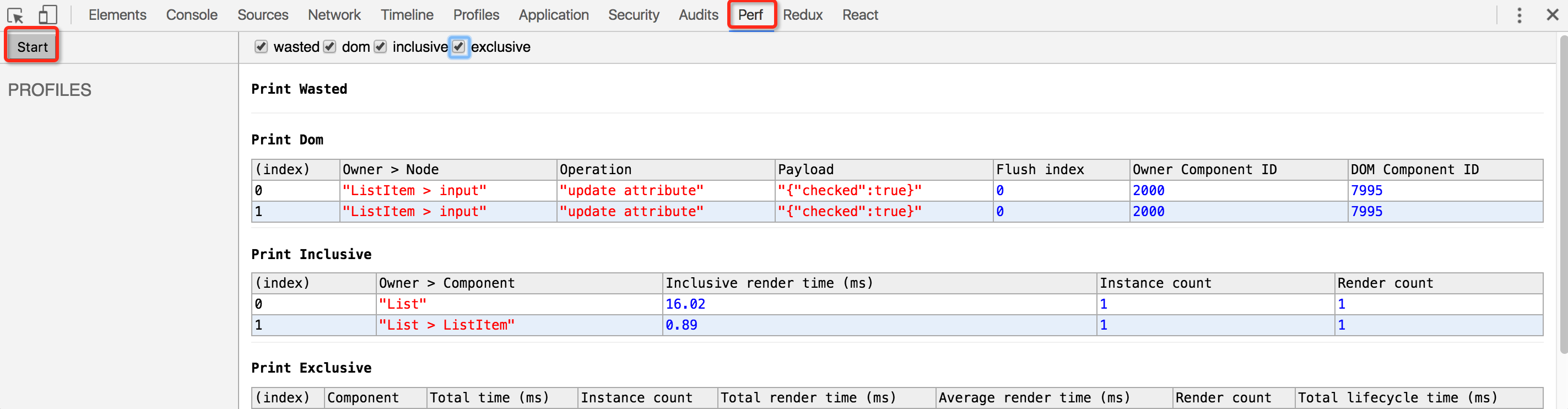Click the Owner > Node column header

click(448, 170)
